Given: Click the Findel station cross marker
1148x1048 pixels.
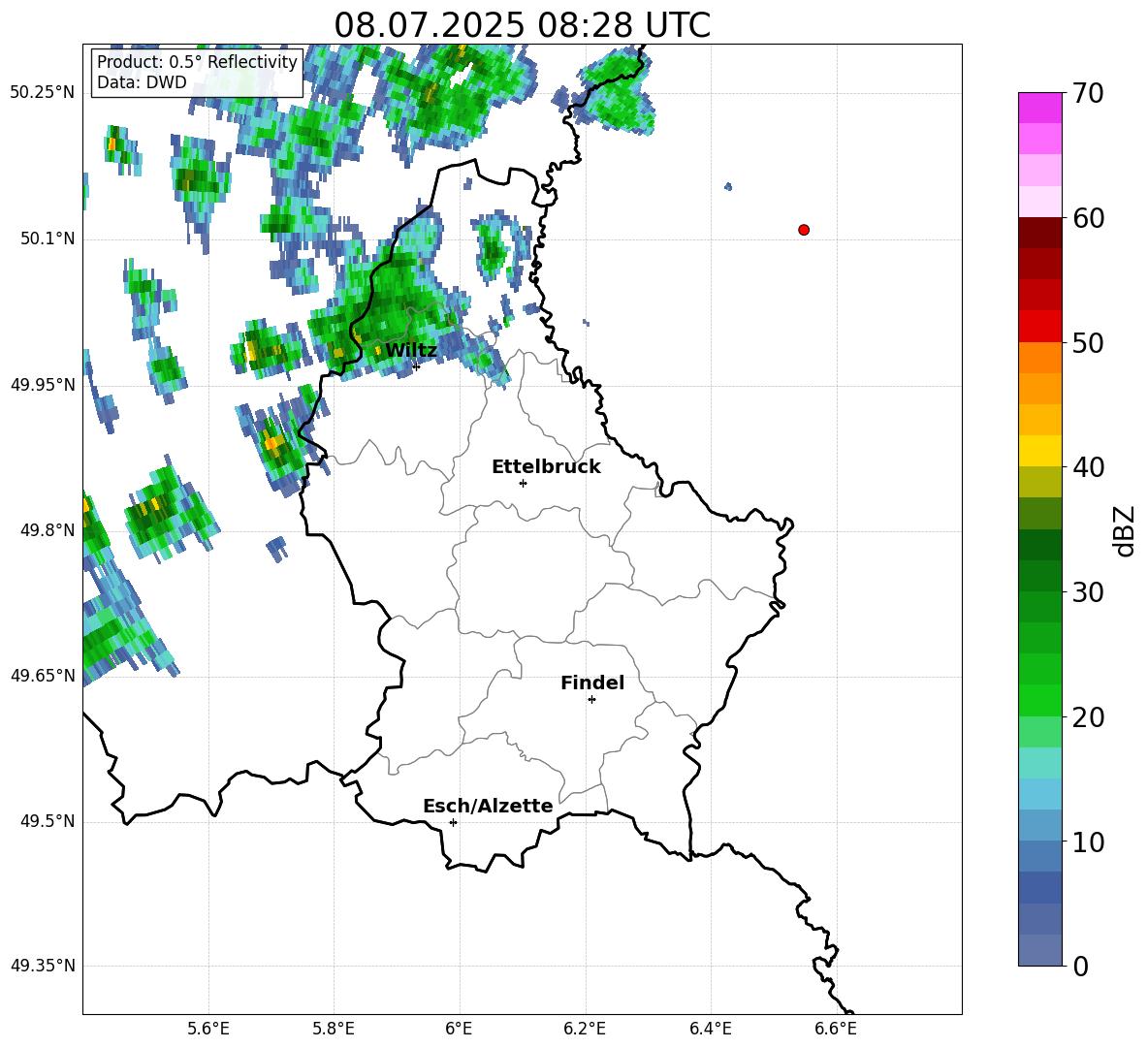Looking at the screenshot, I should point(591,700).
